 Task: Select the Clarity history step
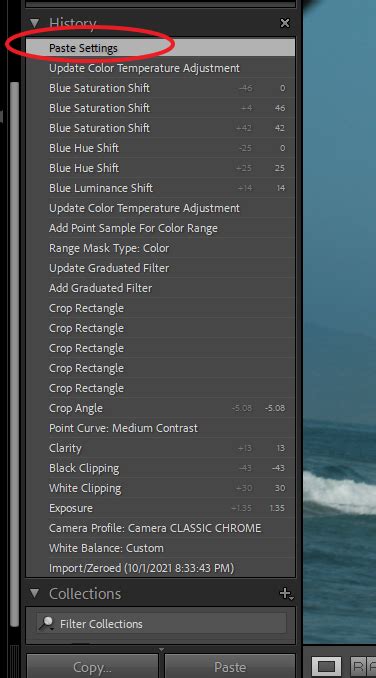click(x=161, y=448)
